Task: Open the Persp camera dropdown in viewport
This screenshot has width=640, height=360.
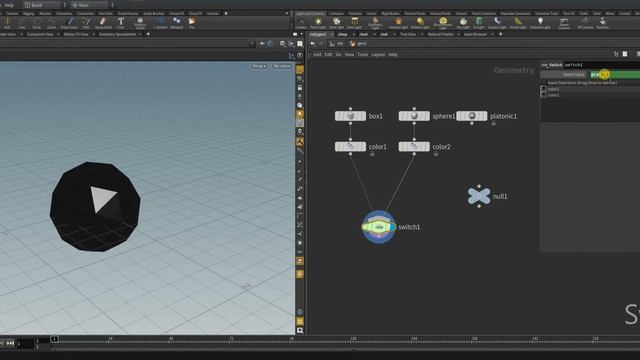Action: [x=259, y=66]
